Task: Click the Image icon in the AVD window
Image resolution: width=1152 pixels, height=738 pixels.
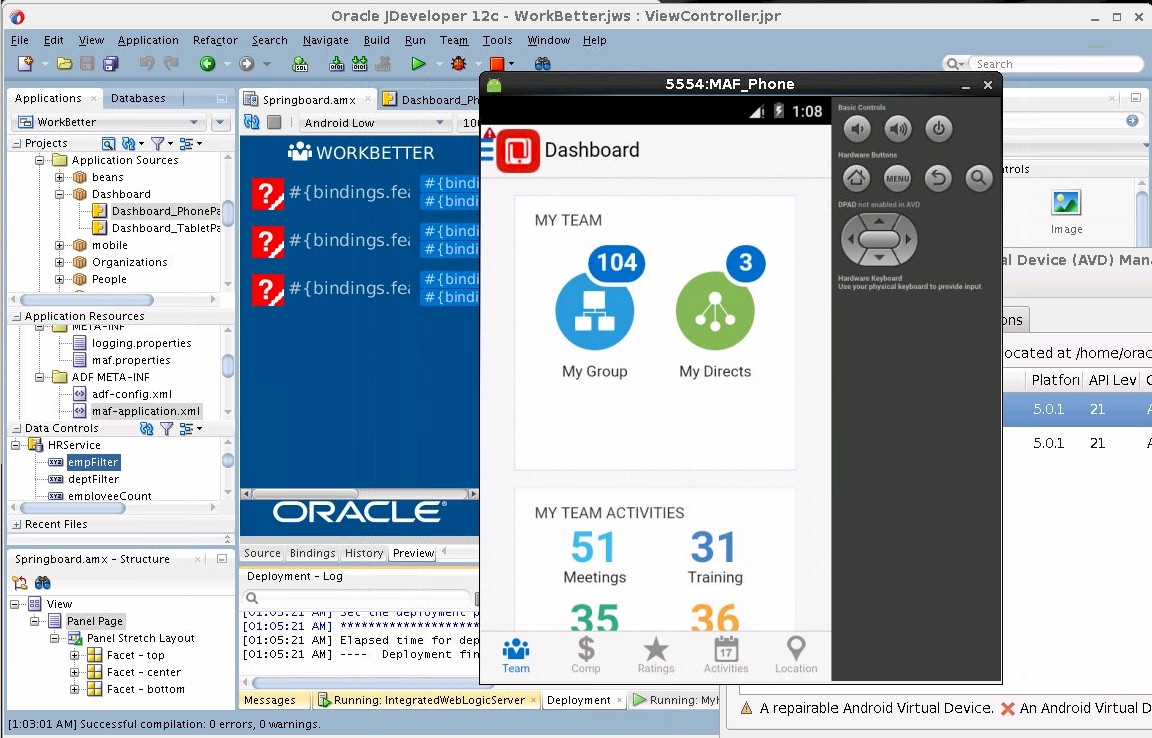Action: [1066, 203]
